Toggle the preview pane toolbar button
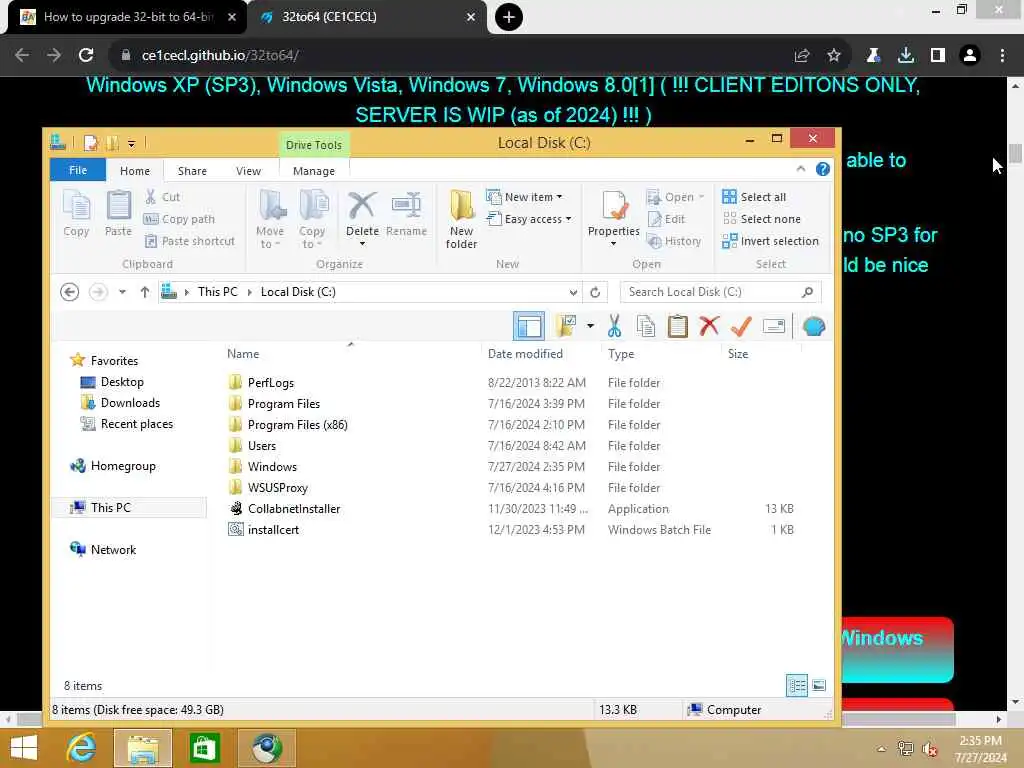The height and width of the screenshot is (768, 1024). (528, 326)
